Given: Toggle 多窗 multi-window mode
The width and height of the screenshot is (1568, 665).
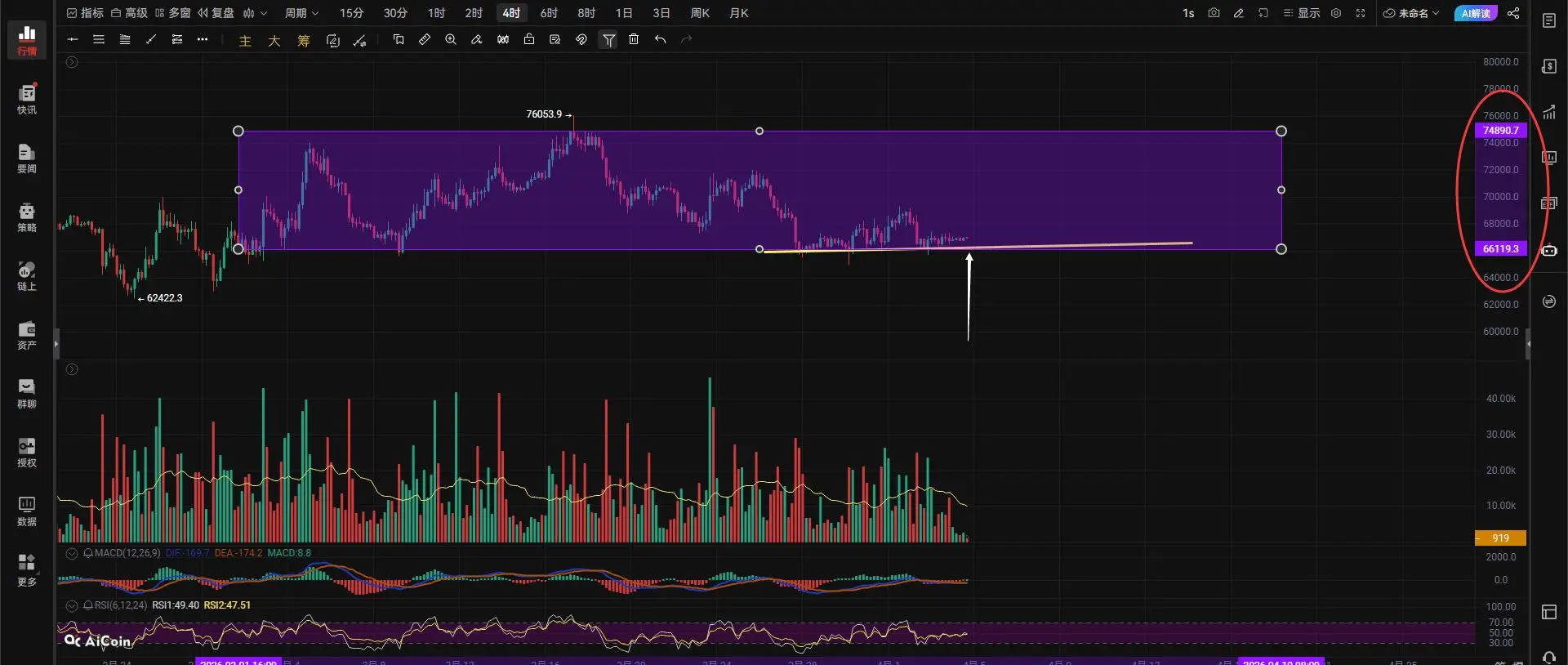Looking at the screenshot, I should 172,13.
